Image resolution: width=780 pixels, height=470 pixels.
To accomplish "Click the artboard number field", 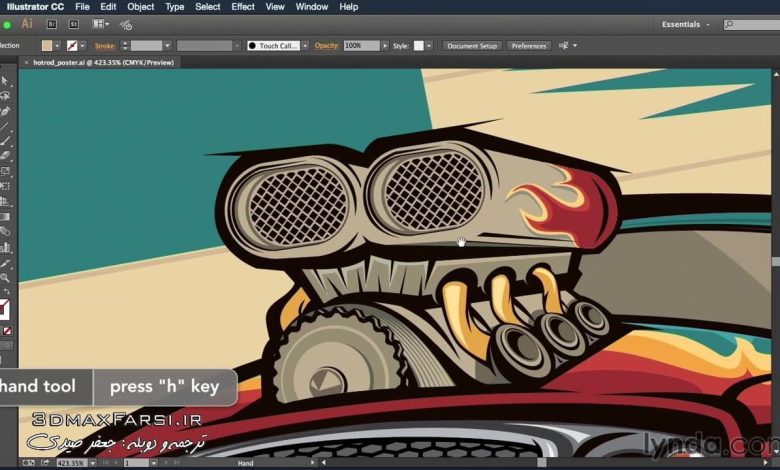I will tap(136, 463).
